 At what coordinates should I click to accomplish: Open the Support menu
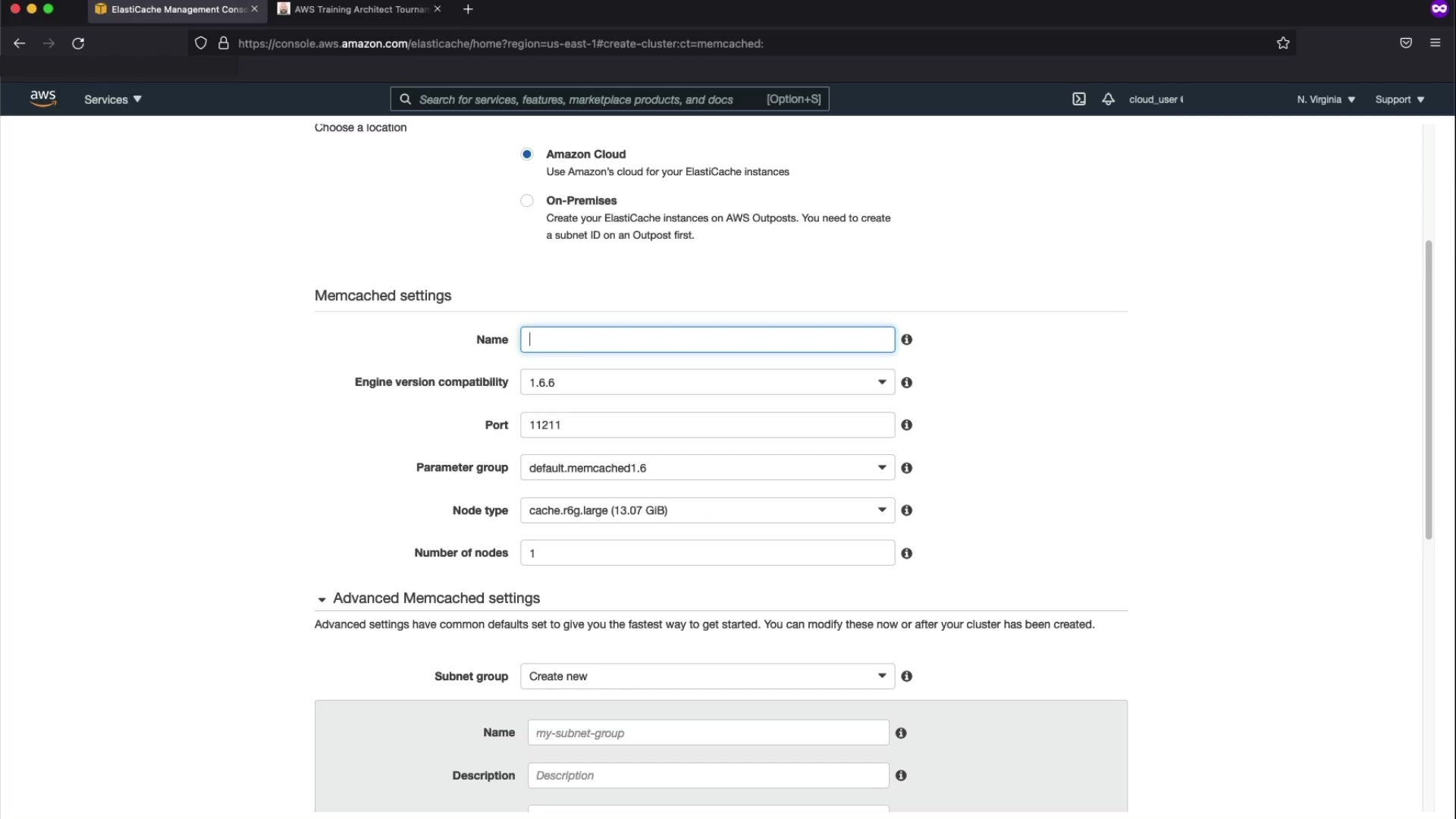1399,99
